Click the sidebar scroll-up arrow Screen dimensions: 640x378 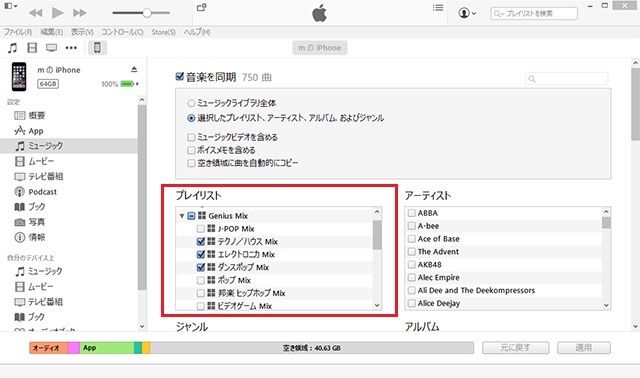[142, 100]
